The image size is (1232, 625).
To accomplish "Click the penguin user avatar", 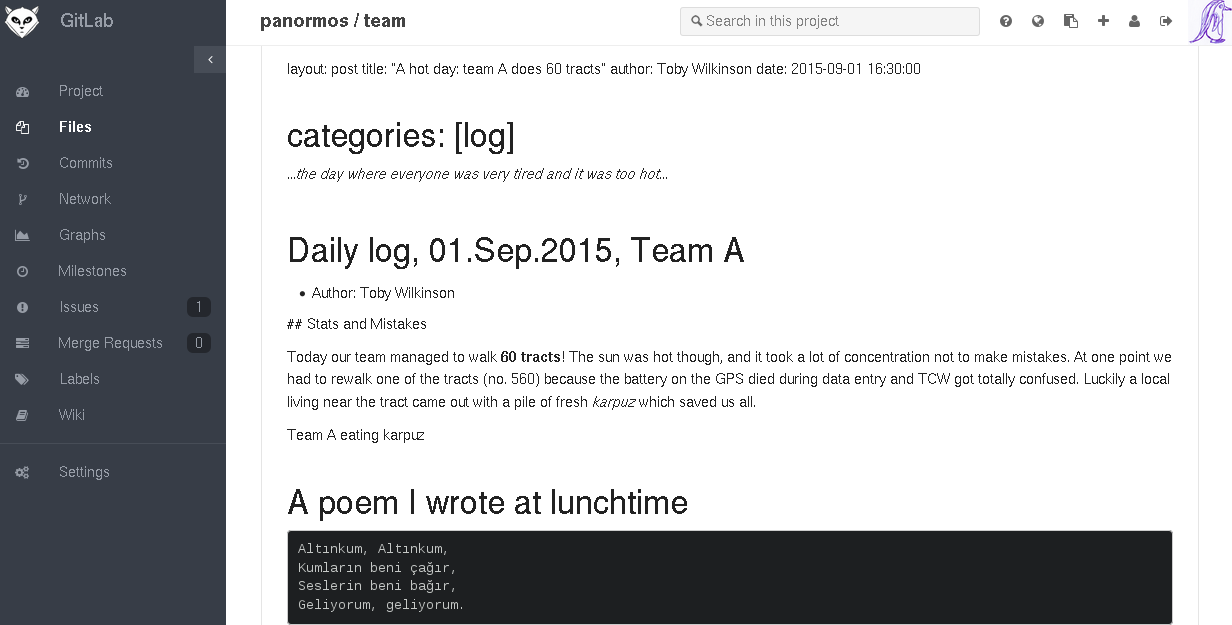I will [x=1209, y=22].
